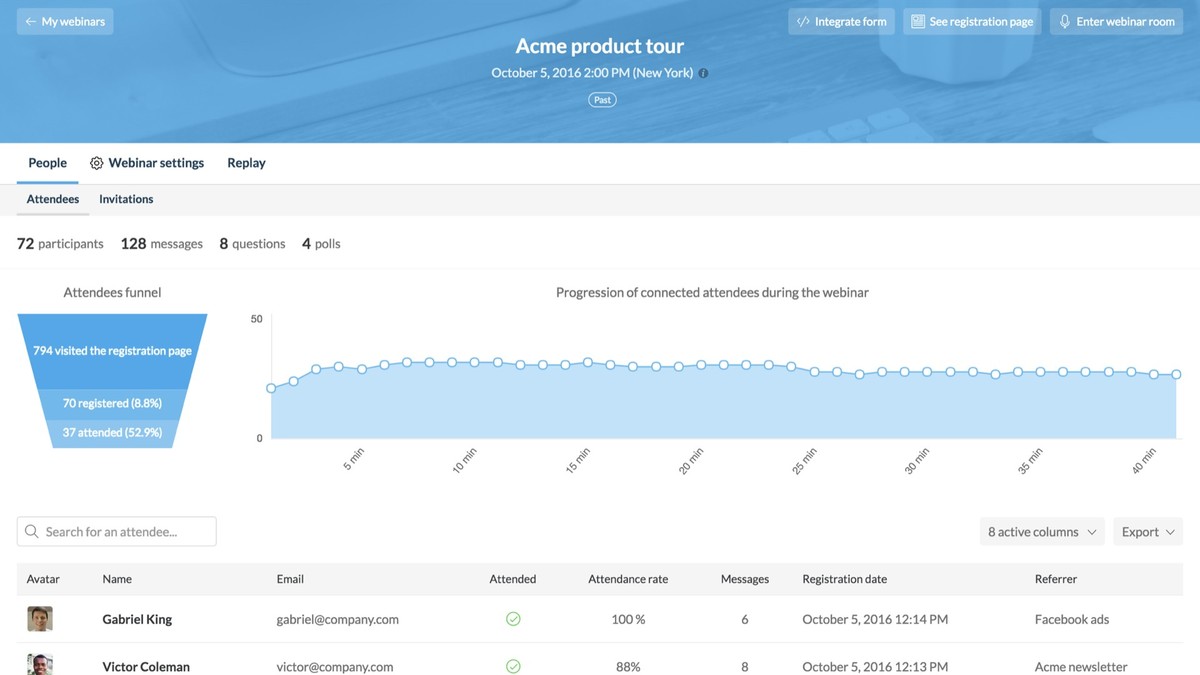Expand the 8 active columns dropdown
This screenshot has height=675, width=1200.
[x=1042, y=532]
